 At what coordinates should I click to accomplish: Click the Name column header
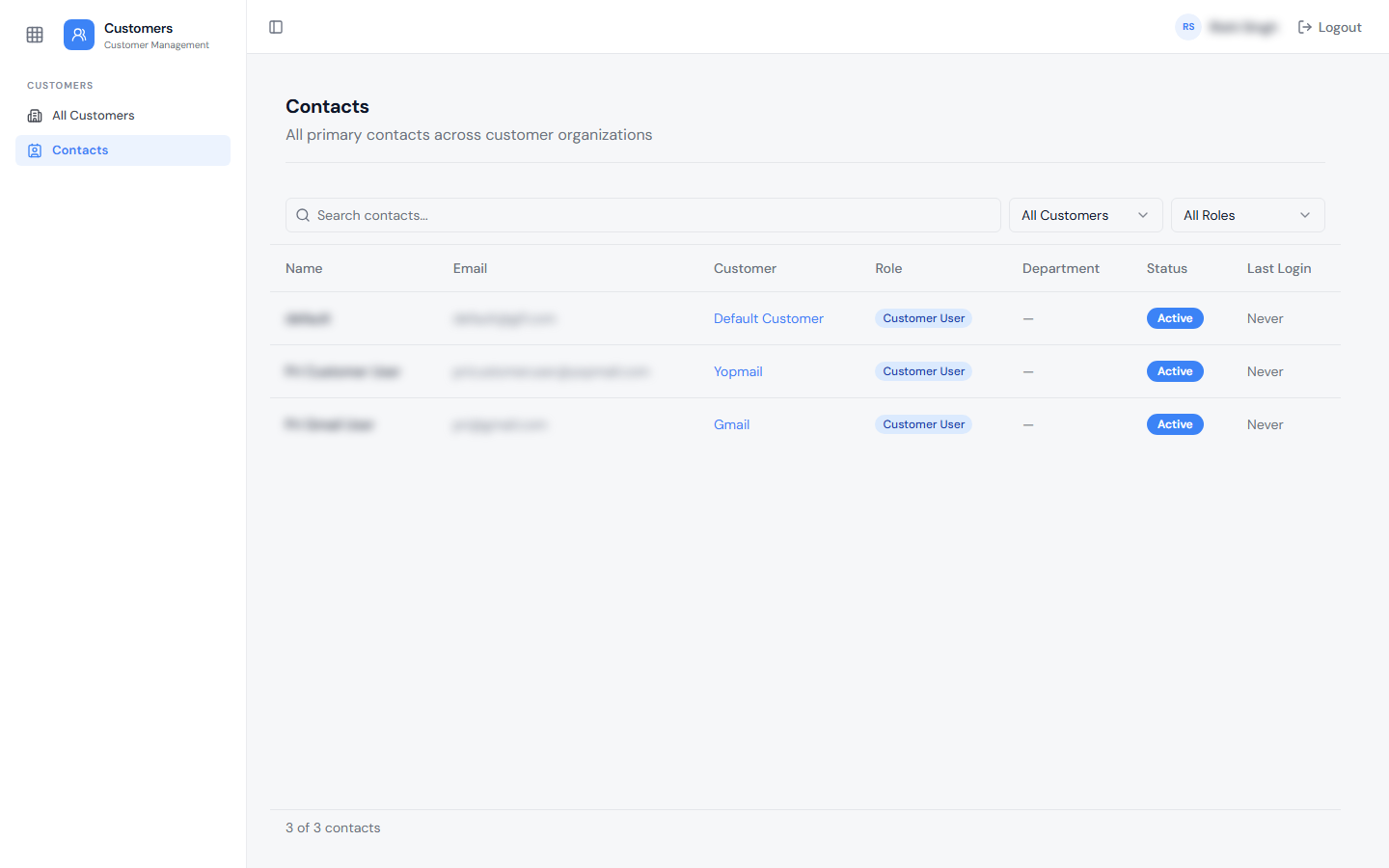tap(304, 268)
